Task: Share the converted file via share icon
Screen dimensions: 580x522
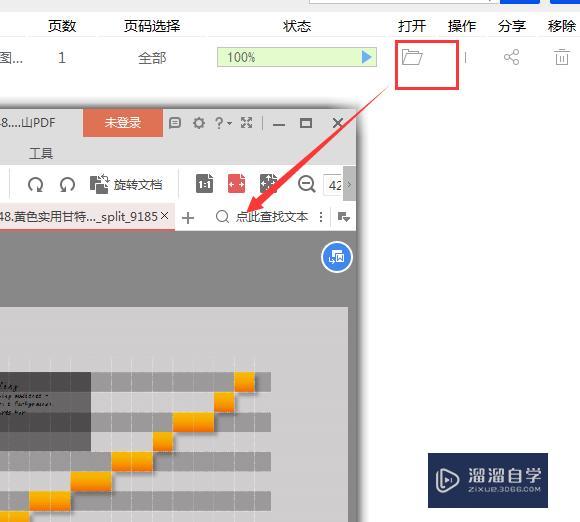Action: coord(512,57)
